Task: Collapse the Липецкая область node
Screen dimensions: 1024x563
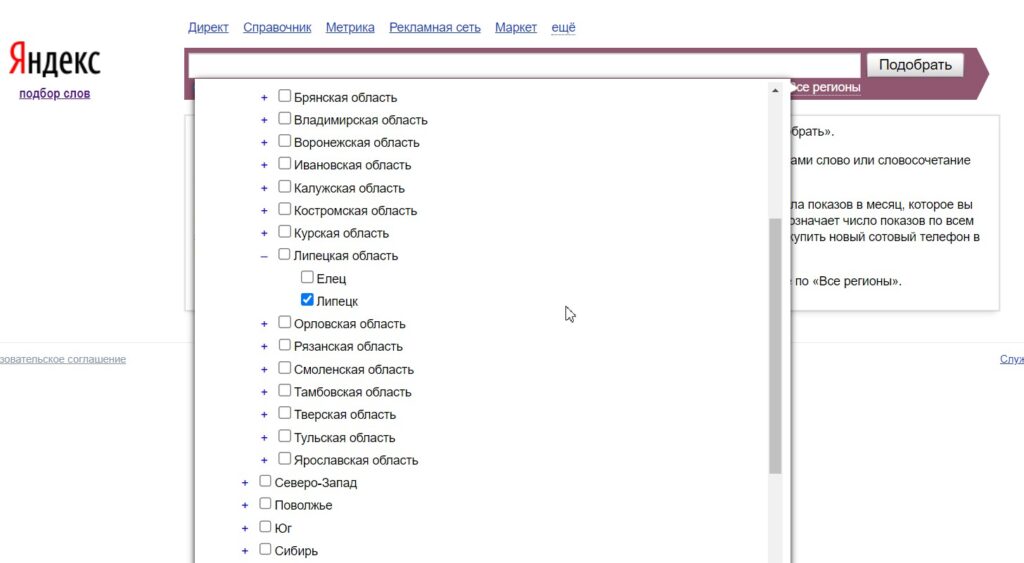Action: point(264,257)
